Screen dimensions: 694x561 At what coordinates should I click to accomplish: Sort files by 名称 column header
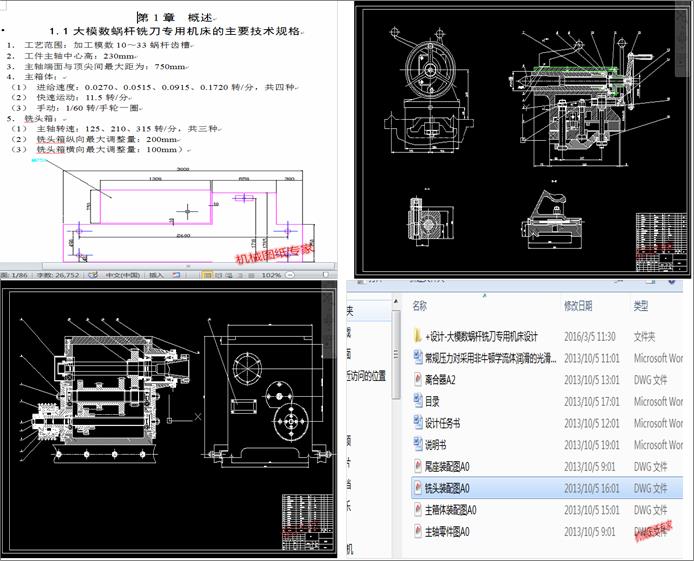pos(420,305)
